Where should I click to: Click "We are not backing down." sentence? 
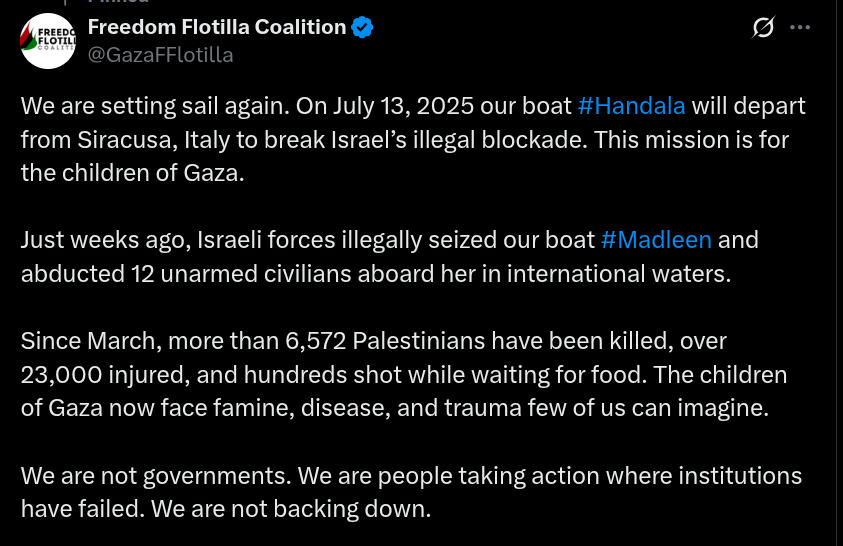pyautogui.click(x=291, y=509)
